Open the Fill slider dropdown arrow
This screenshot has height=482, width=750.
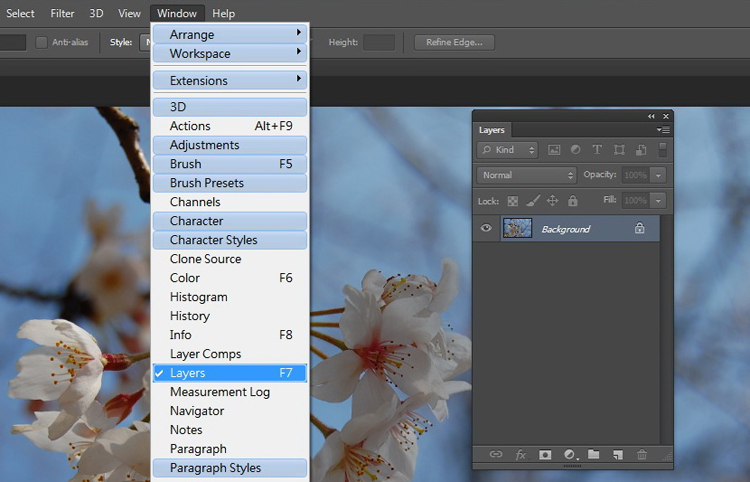(x=658, y=201)
